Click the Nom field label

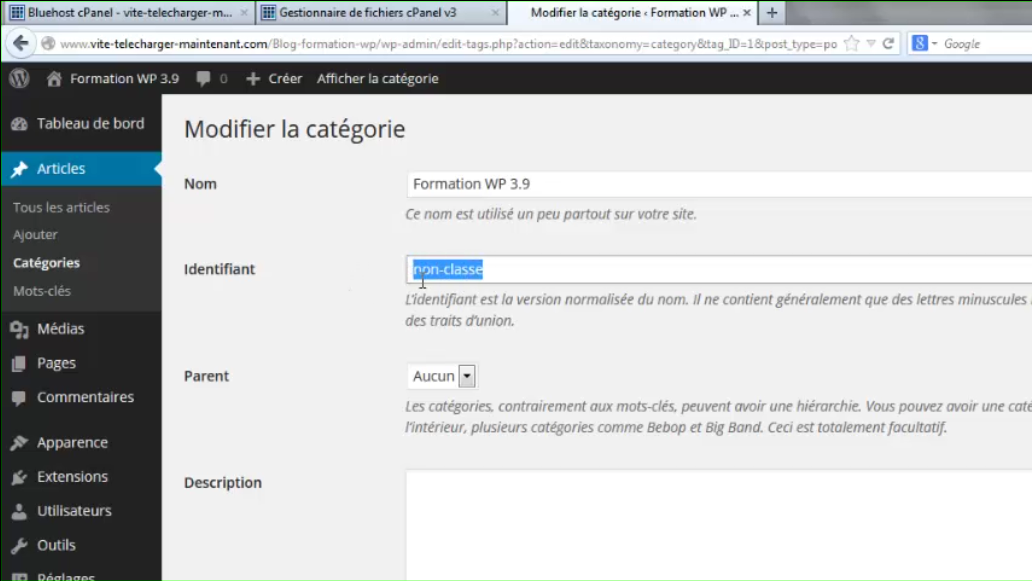tap(200, 184)
